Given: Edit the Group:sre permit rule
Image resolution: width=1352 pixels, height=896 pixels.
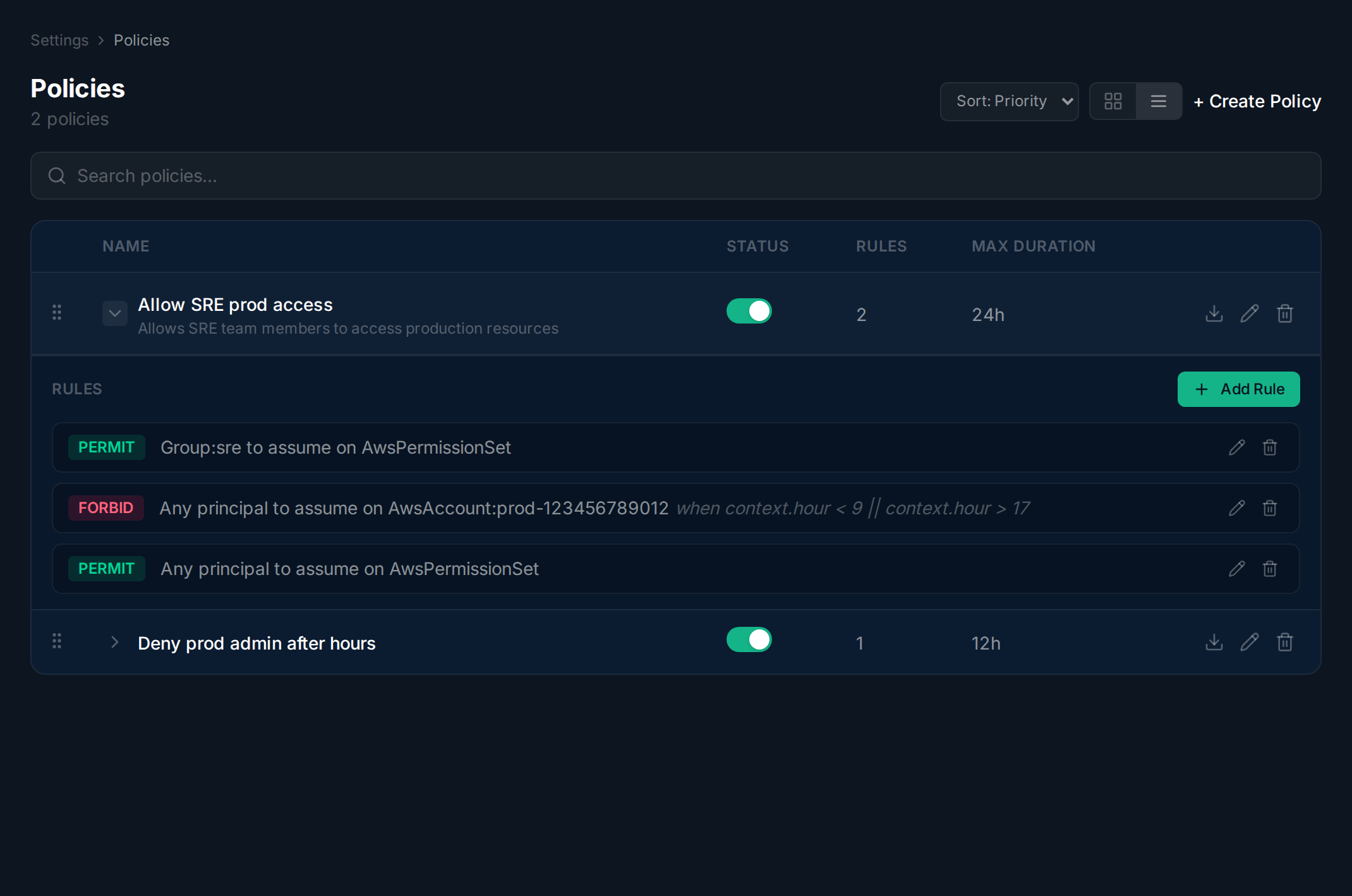Looking at the screenshot, I should (1237, 447).
